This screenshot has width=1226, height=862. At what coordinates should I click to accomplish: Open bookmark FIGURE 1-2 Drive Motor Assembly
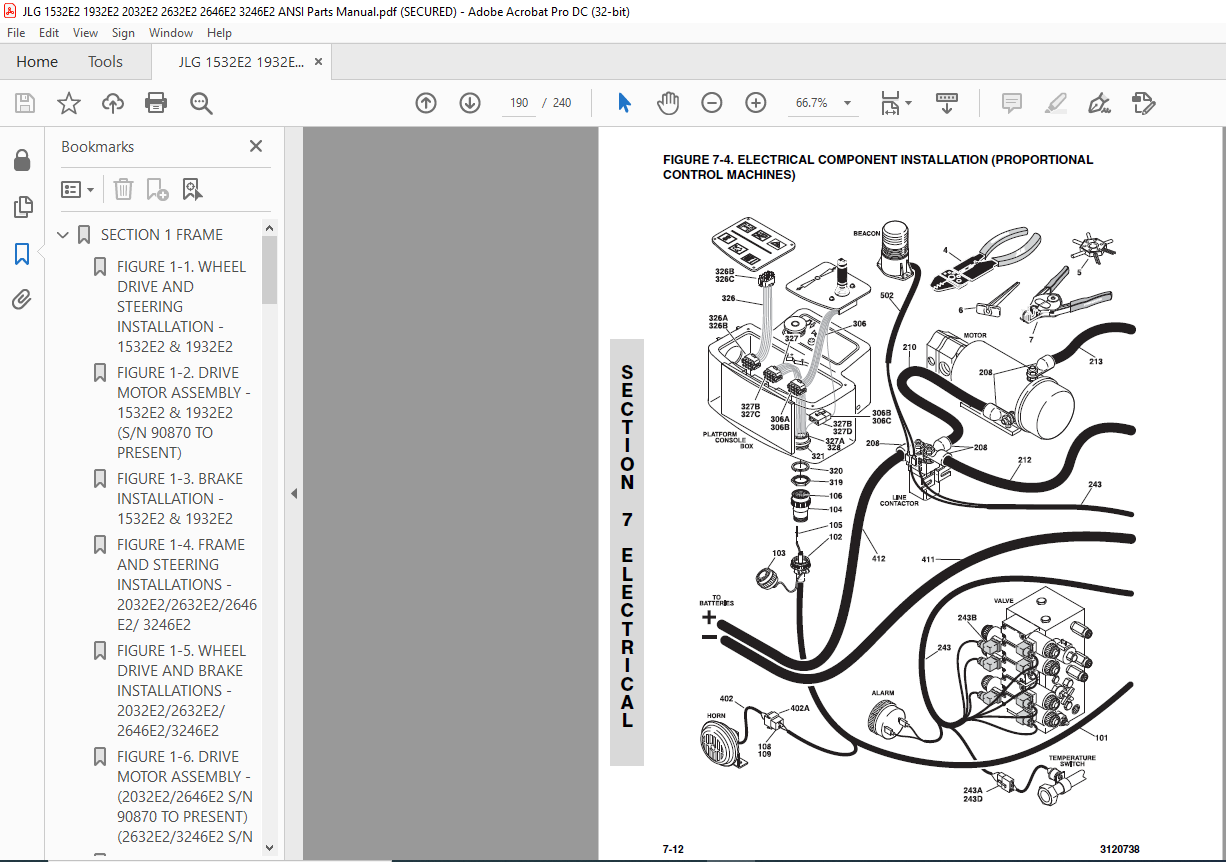184,413
